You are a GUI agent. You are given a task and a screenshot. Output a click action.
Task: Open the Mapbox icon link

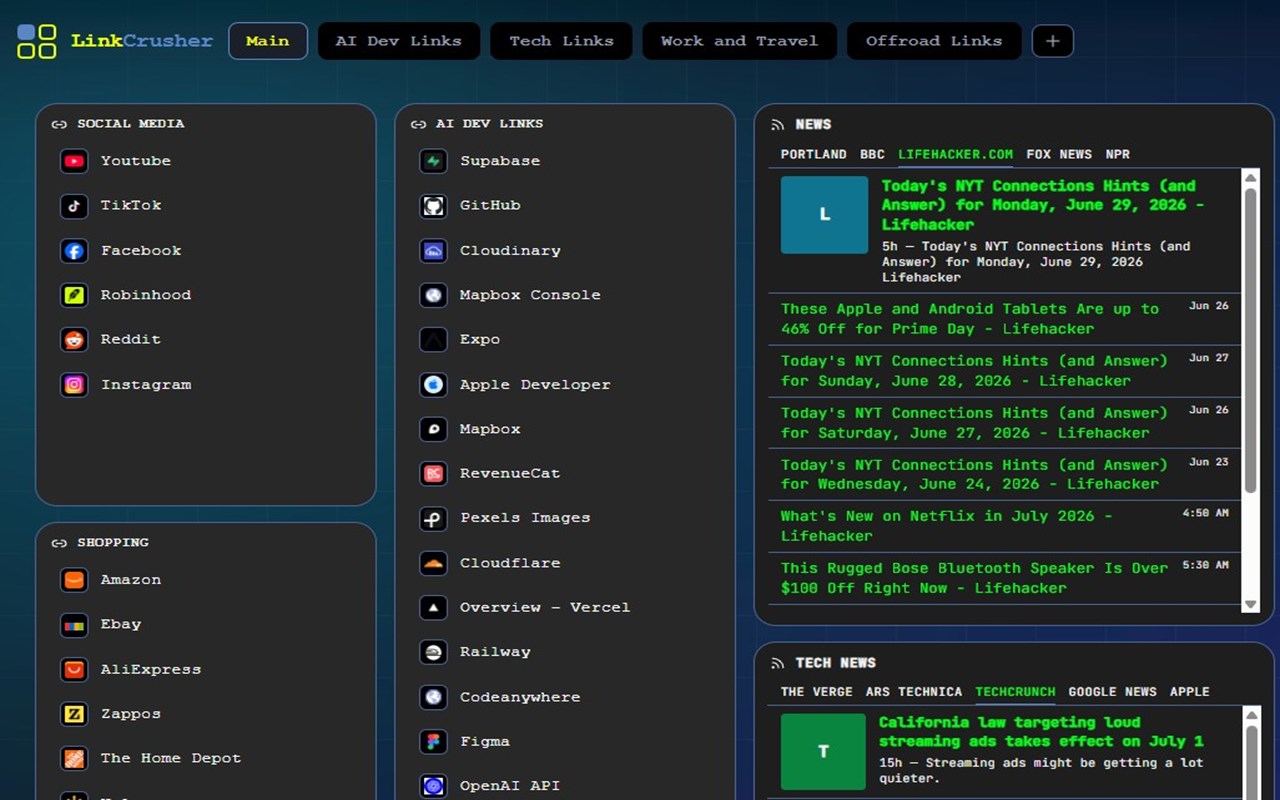[433, 429]
